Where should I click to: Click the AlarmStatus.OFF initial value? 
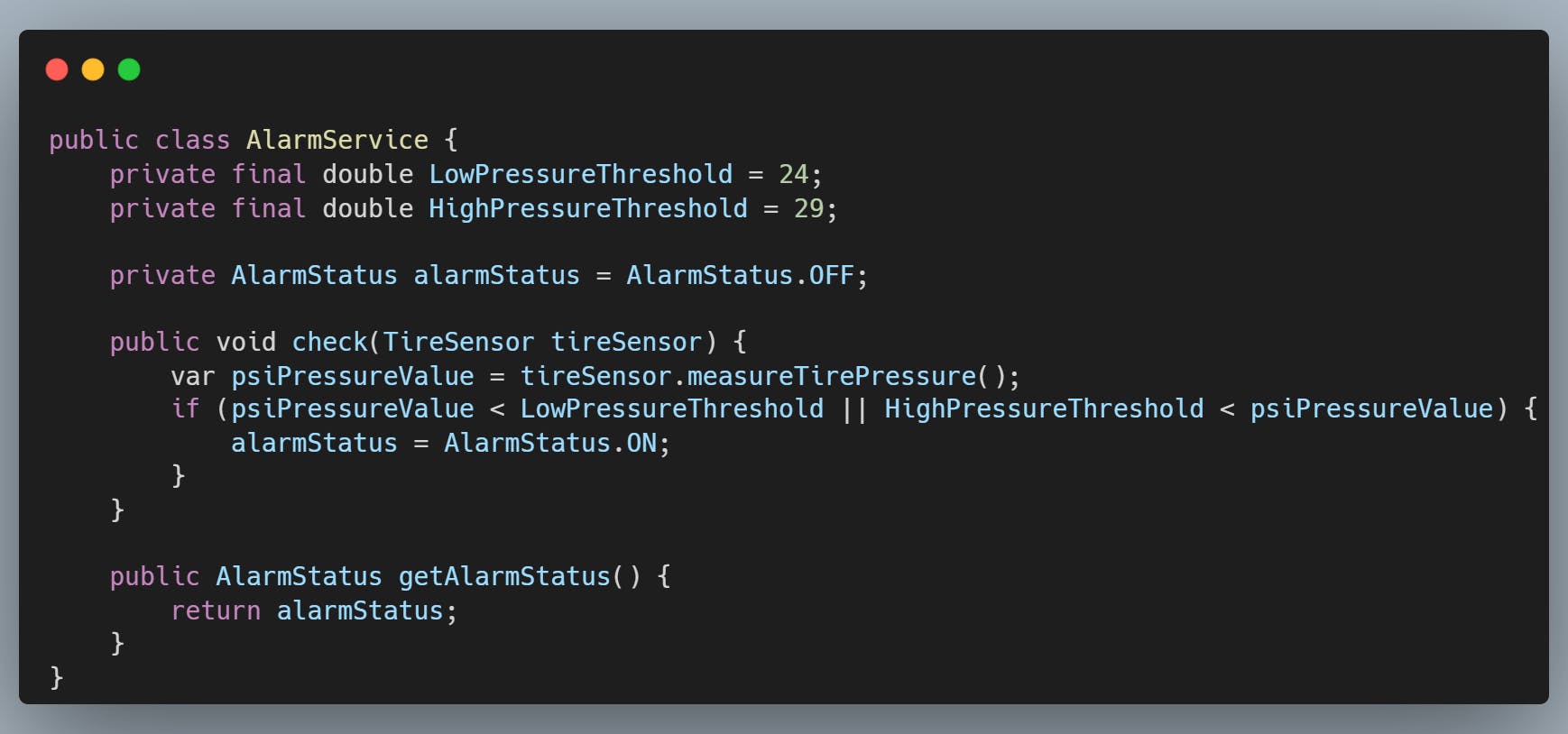(740, 275)
